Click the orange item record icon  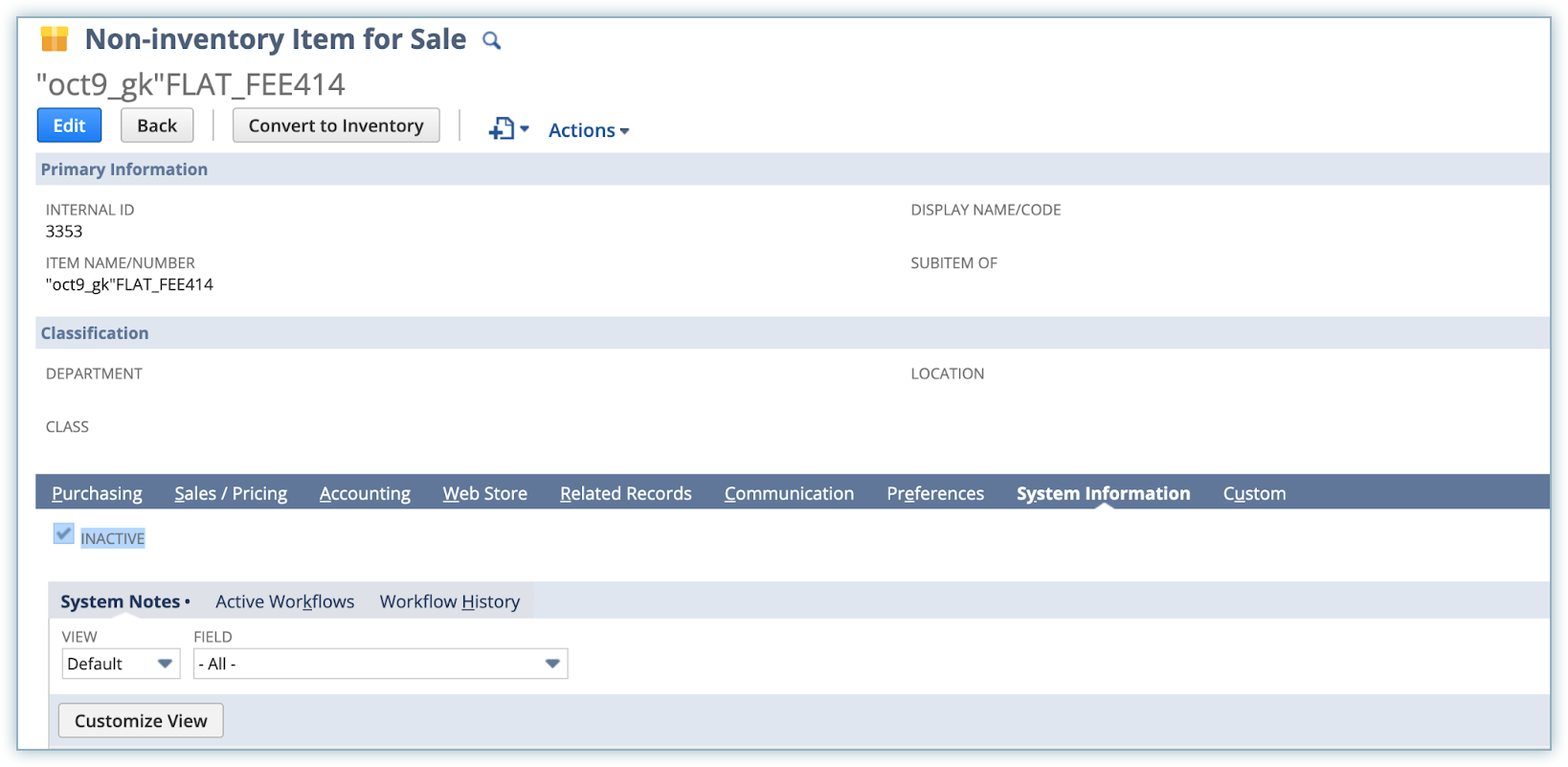(x=55, y=39)
